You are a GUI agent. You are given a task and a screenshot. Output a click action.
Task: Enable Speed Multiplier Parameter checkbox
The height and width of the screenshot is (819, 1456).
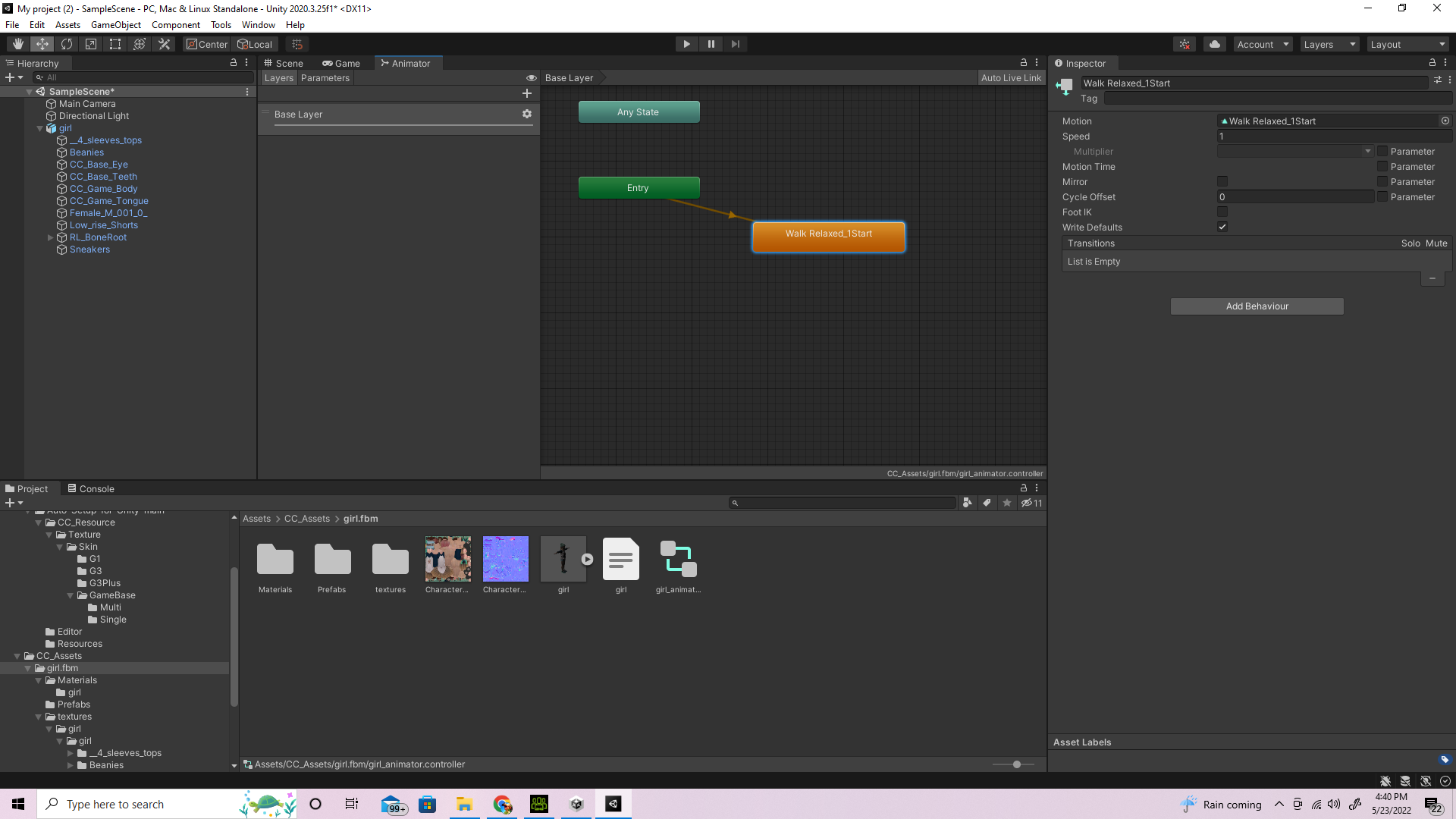1382,151
